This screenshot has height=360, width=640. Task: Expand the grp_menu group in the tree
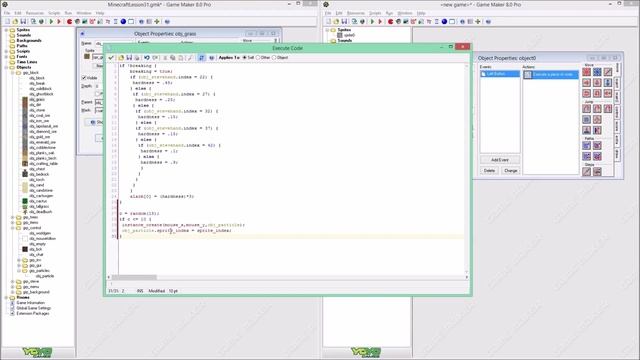coord(13,287)
